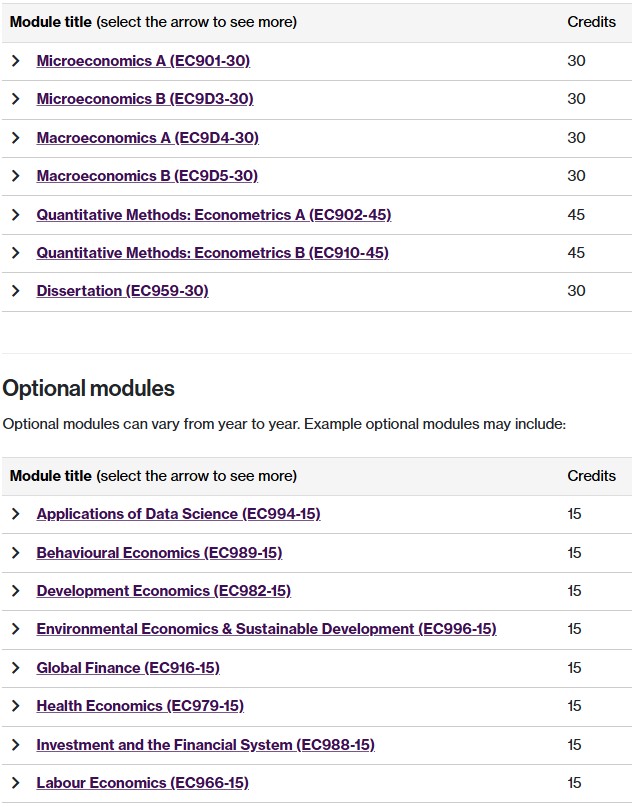
Task: Expand Labour Economics chevron
Action: 16,783
